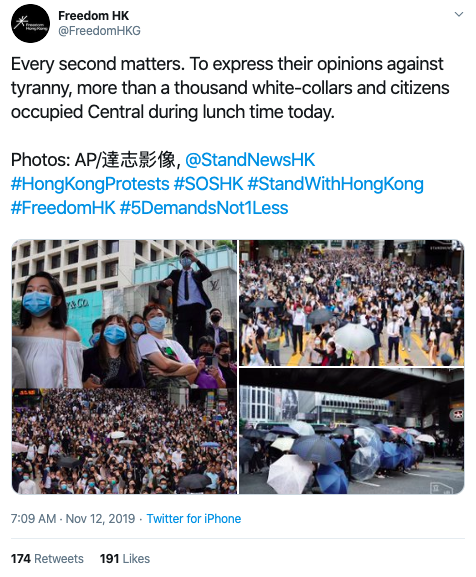View crowd photo with white umbrella
This screenshot has height=577, width=476.
pyautogui.click(x=352, y=303)
